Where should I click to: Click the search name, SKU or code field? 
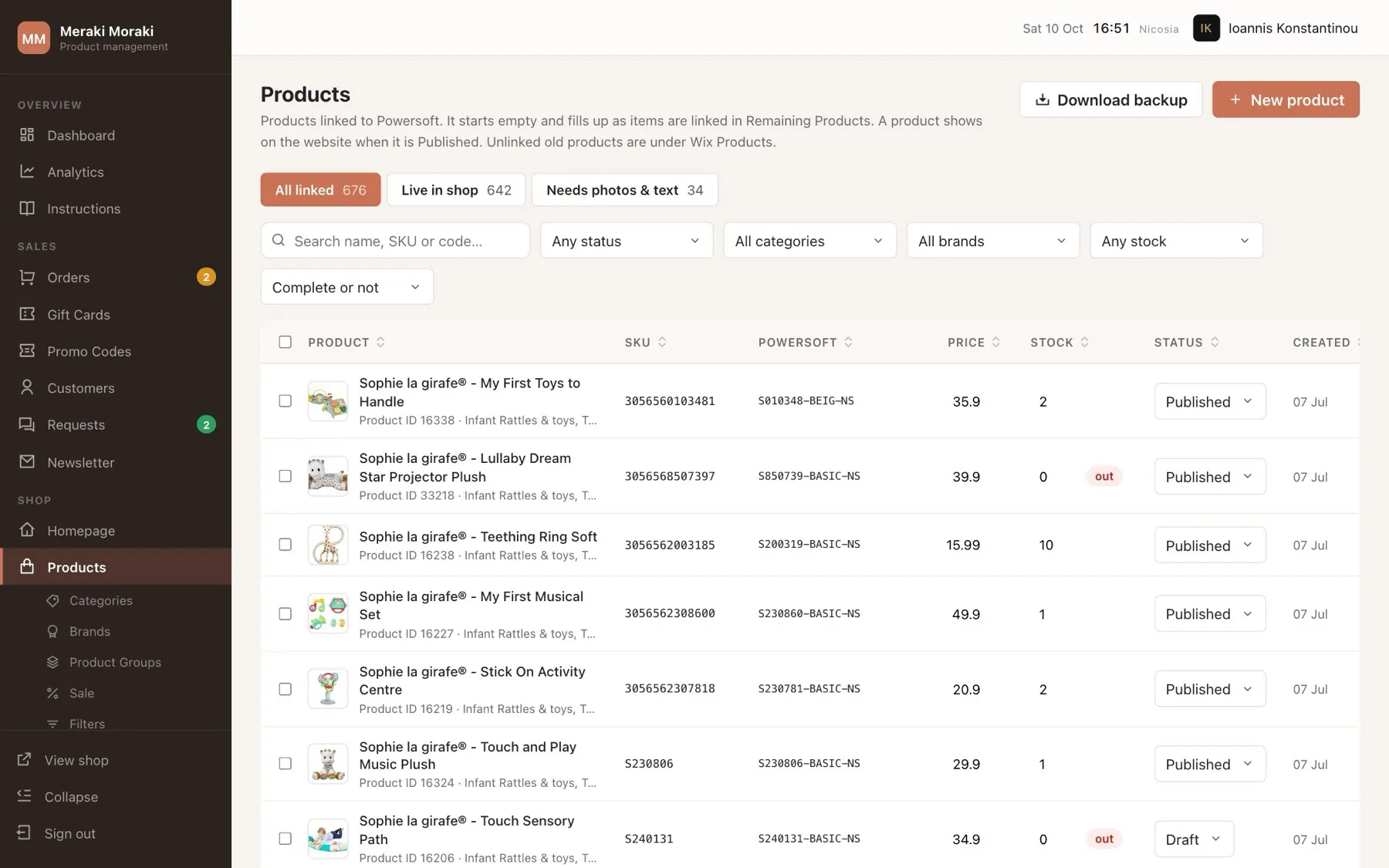coord(395,241)
